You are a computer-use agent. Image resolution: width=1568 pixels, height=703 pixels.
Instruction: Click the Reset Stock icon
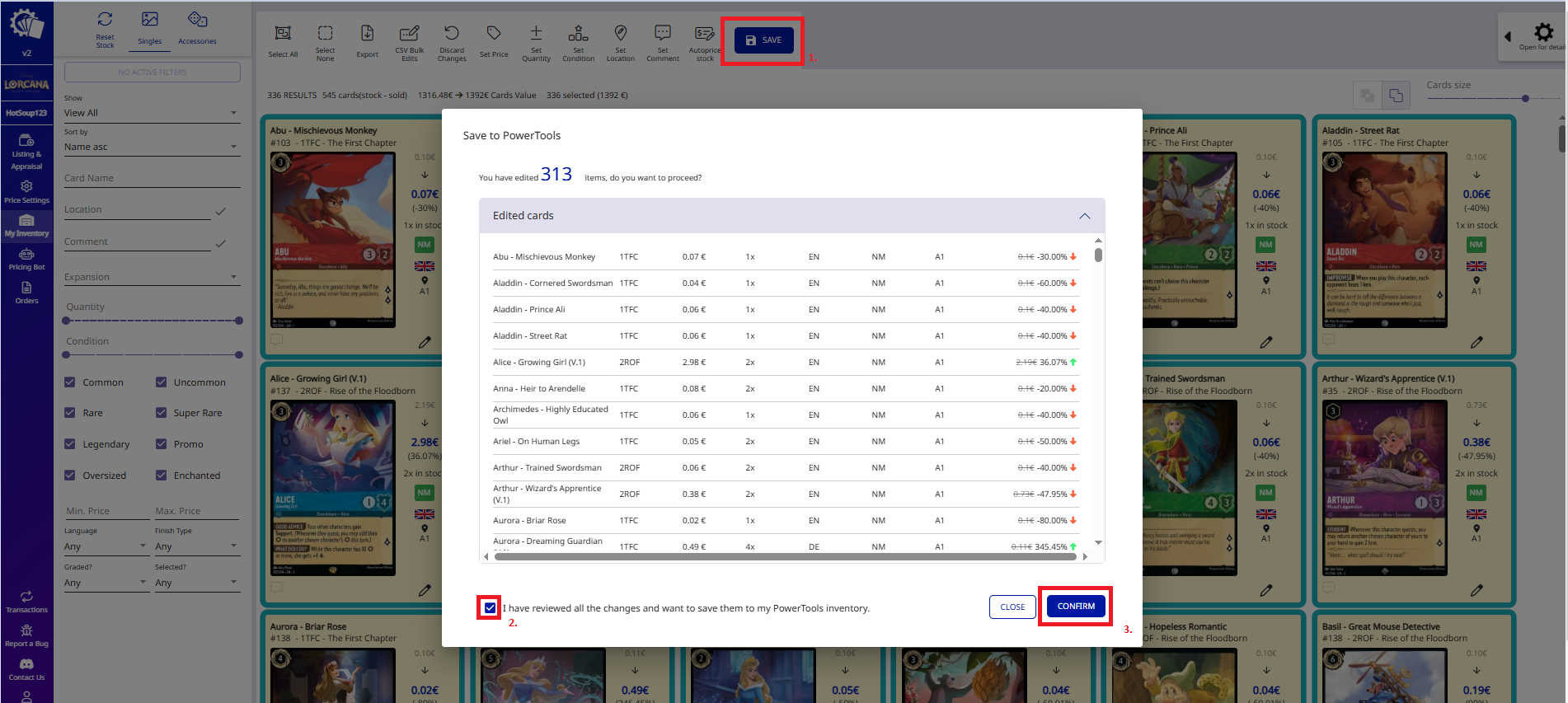105,19
